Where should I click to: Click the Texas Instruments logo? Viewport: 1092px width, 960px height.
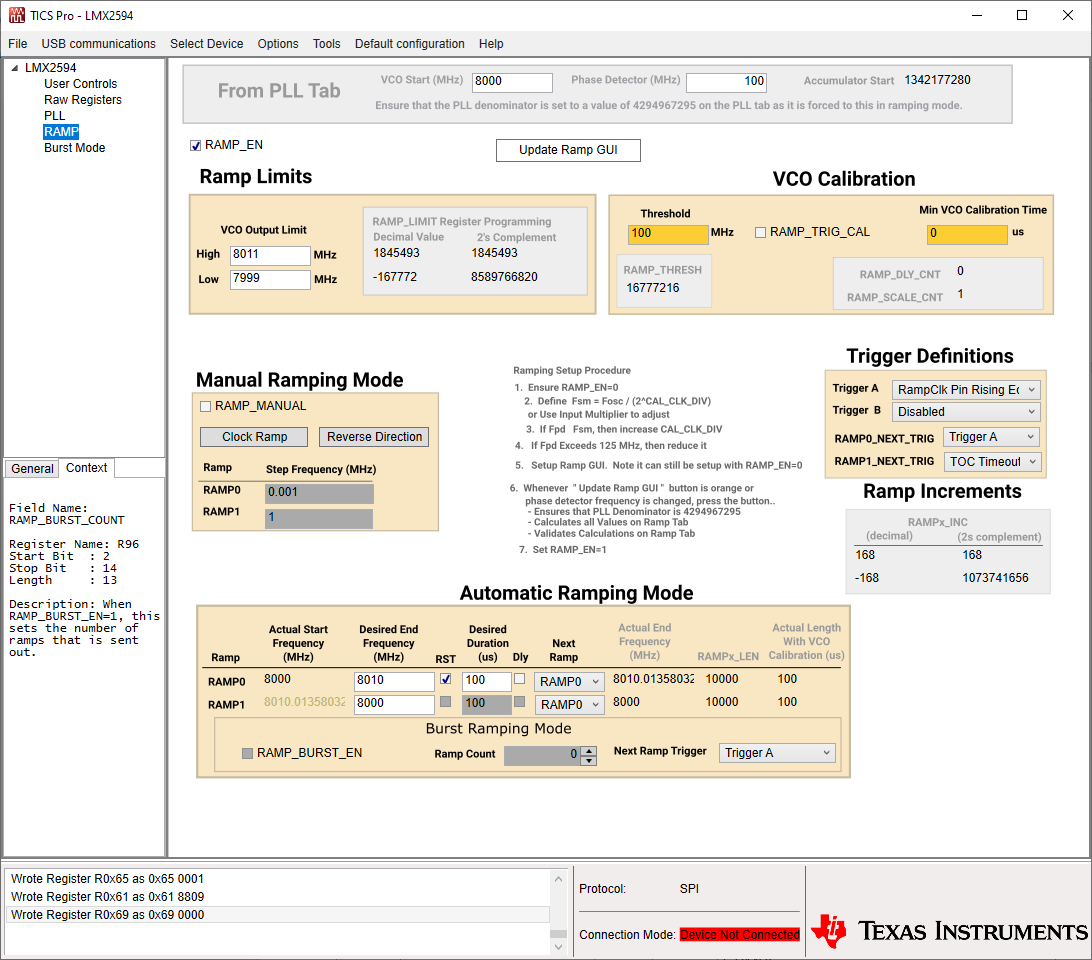coord(950,931)
